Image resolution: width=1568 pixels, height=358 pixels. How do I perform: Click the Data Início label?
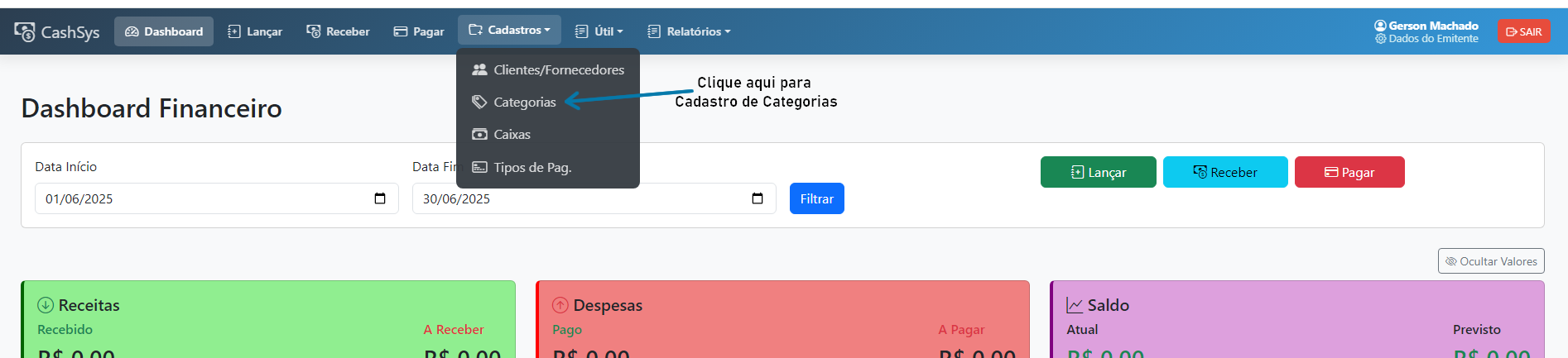pyautogui.click(x=65, y=166)
